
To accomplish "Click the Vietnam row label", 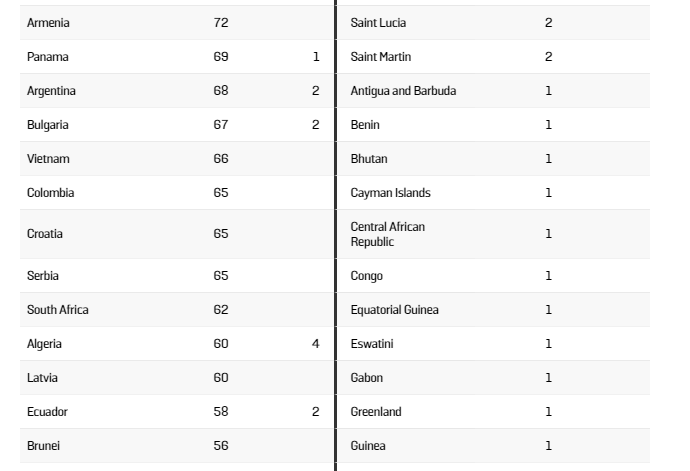I will tap(48, 159).
